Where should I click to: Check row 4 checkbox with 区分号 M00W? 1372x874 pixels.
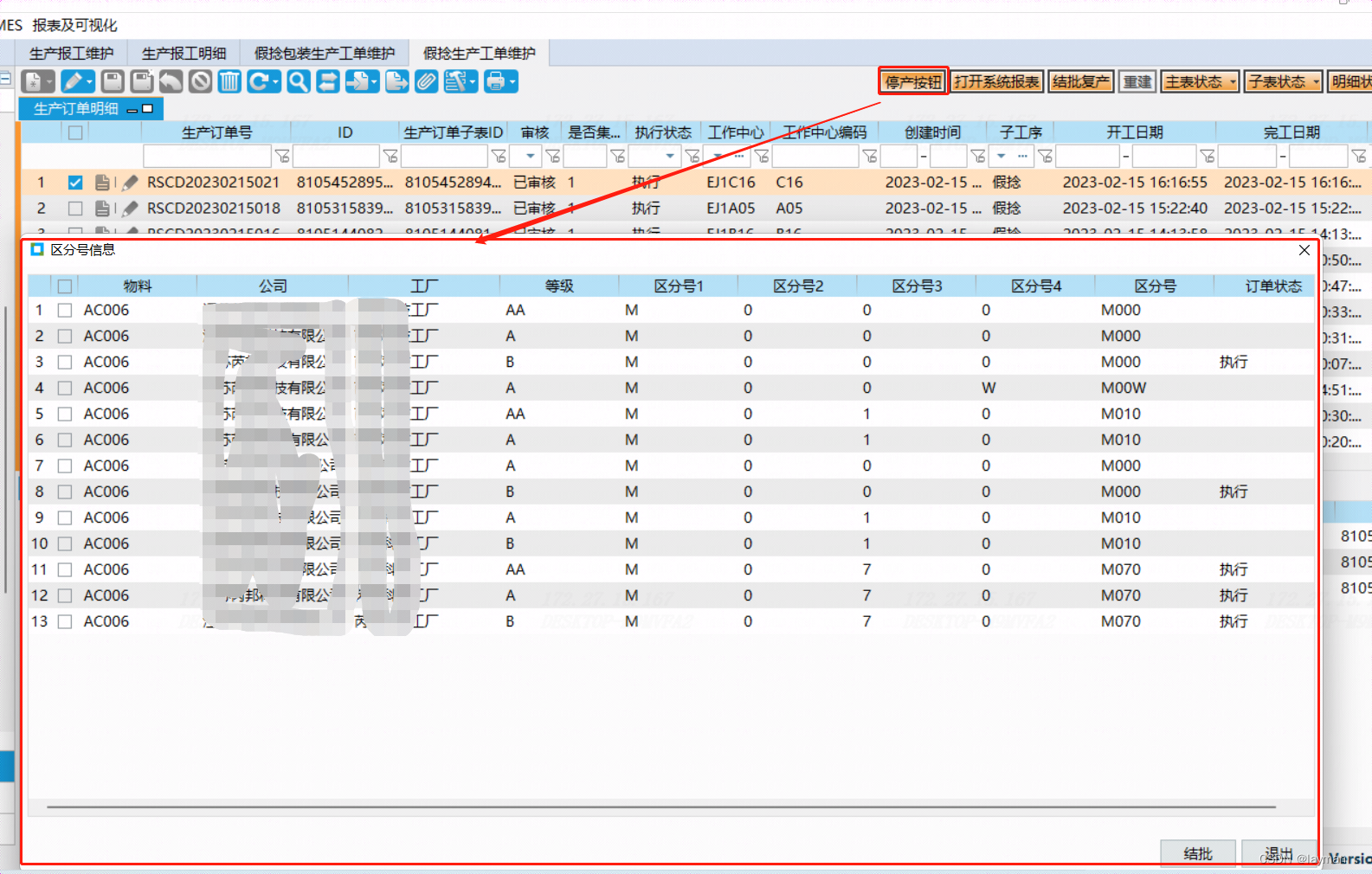coord(65,389)
